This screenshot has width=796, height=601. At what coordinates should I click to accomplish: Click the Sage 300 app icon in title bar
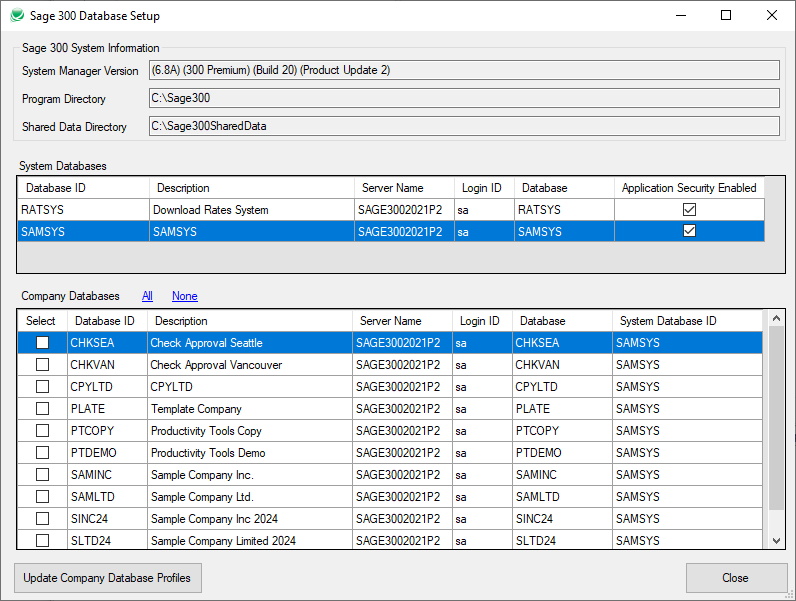click(x=17, y=15)
